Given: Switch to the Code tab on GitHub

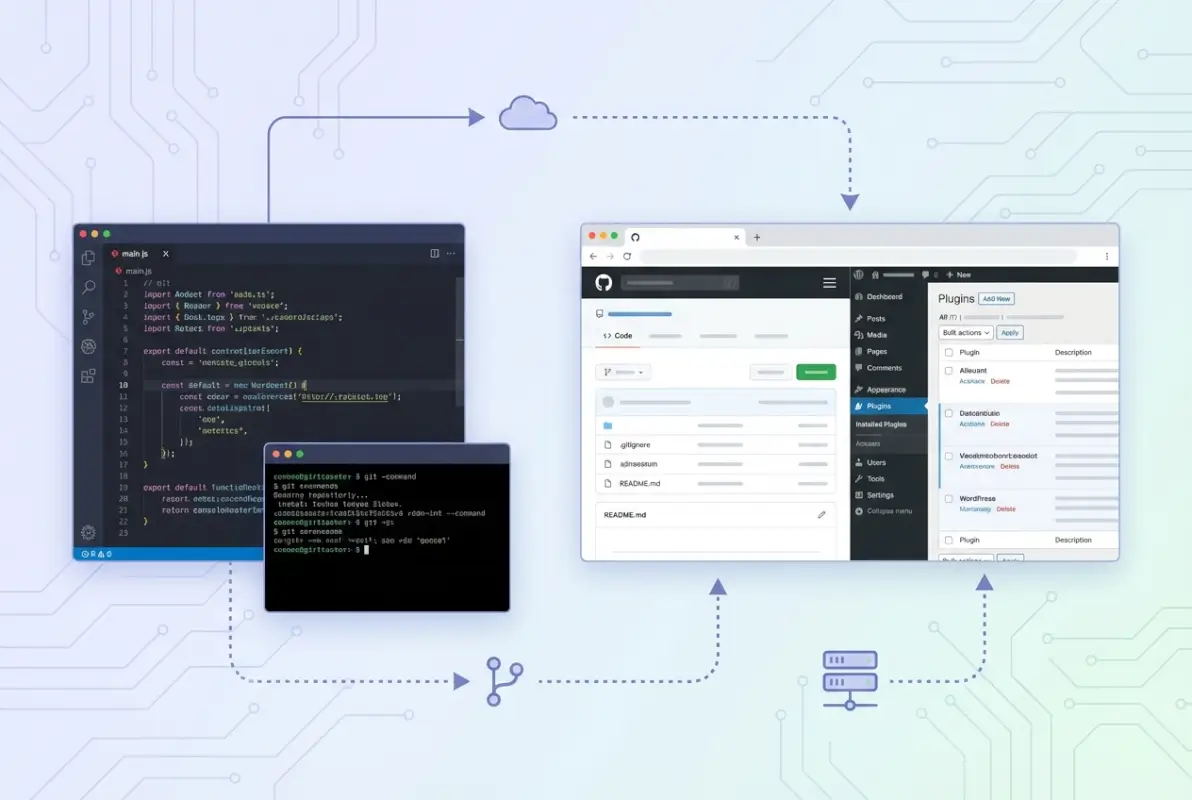Looking at the screenshot, I should coord(619,335).
